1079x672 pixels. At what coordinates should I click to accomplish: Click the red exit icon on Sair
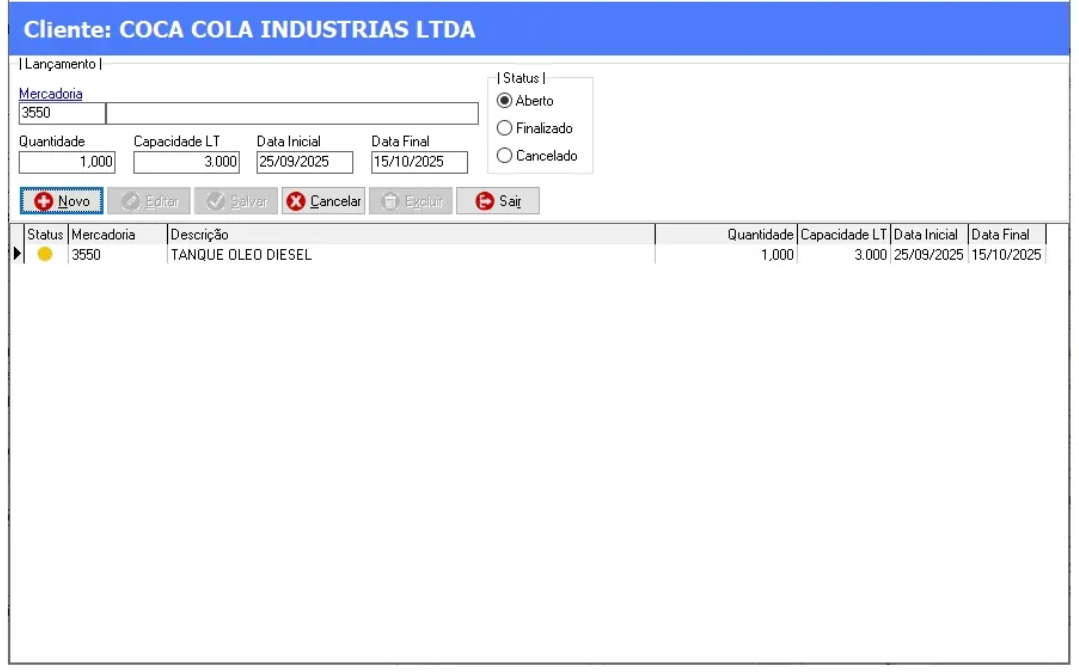pos(484,201)
